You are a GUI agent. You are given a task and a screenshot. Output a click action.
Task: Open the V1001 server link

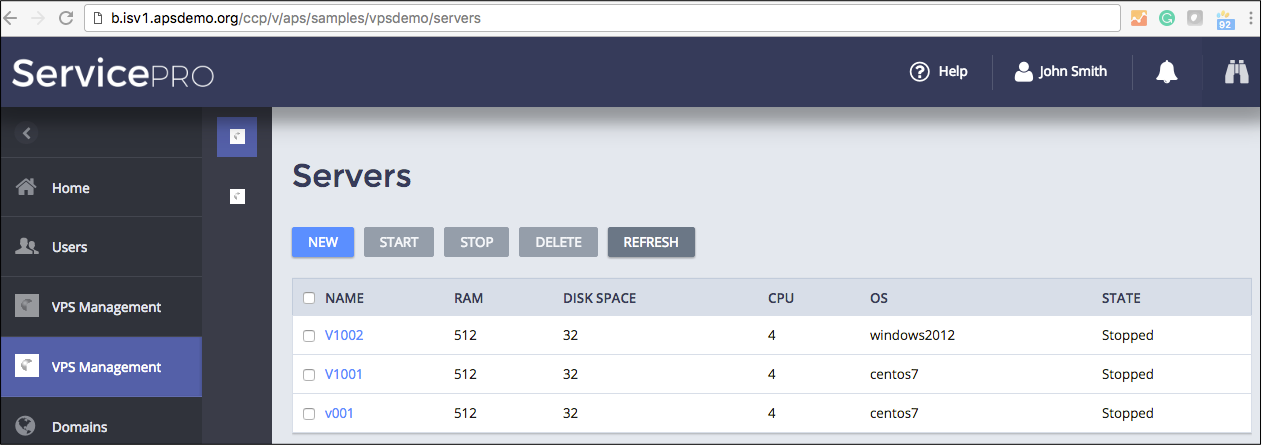[344, 375]
